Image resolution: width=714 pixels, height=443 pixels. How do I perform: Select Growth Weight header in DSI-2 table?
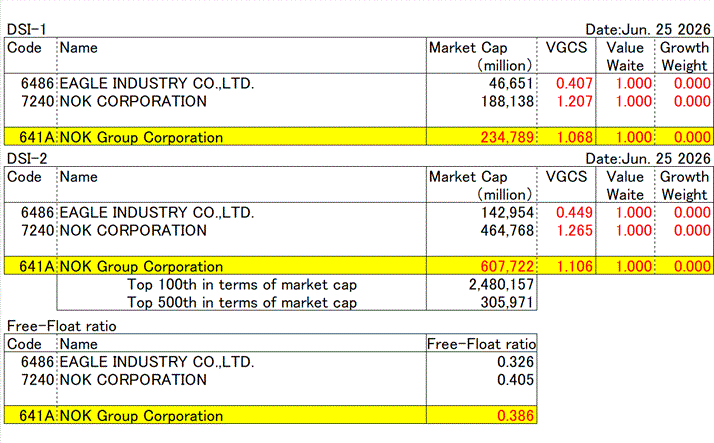pos(684,186)
